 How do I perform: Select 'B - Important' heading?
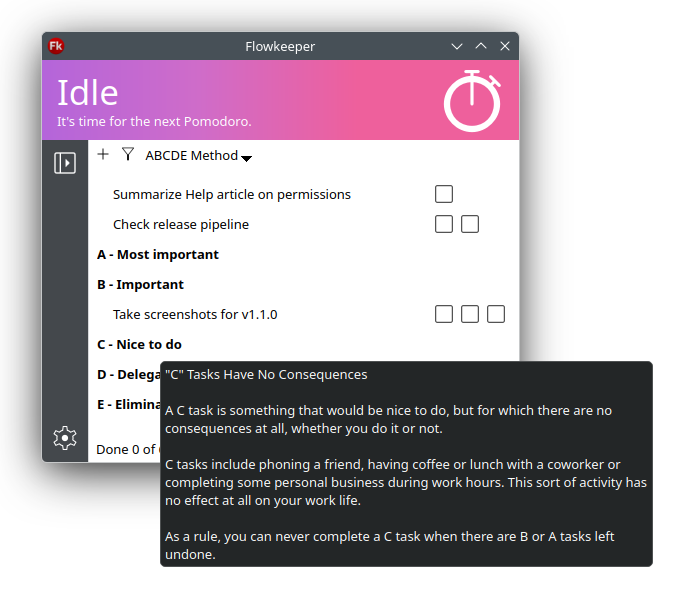(140, 284)
